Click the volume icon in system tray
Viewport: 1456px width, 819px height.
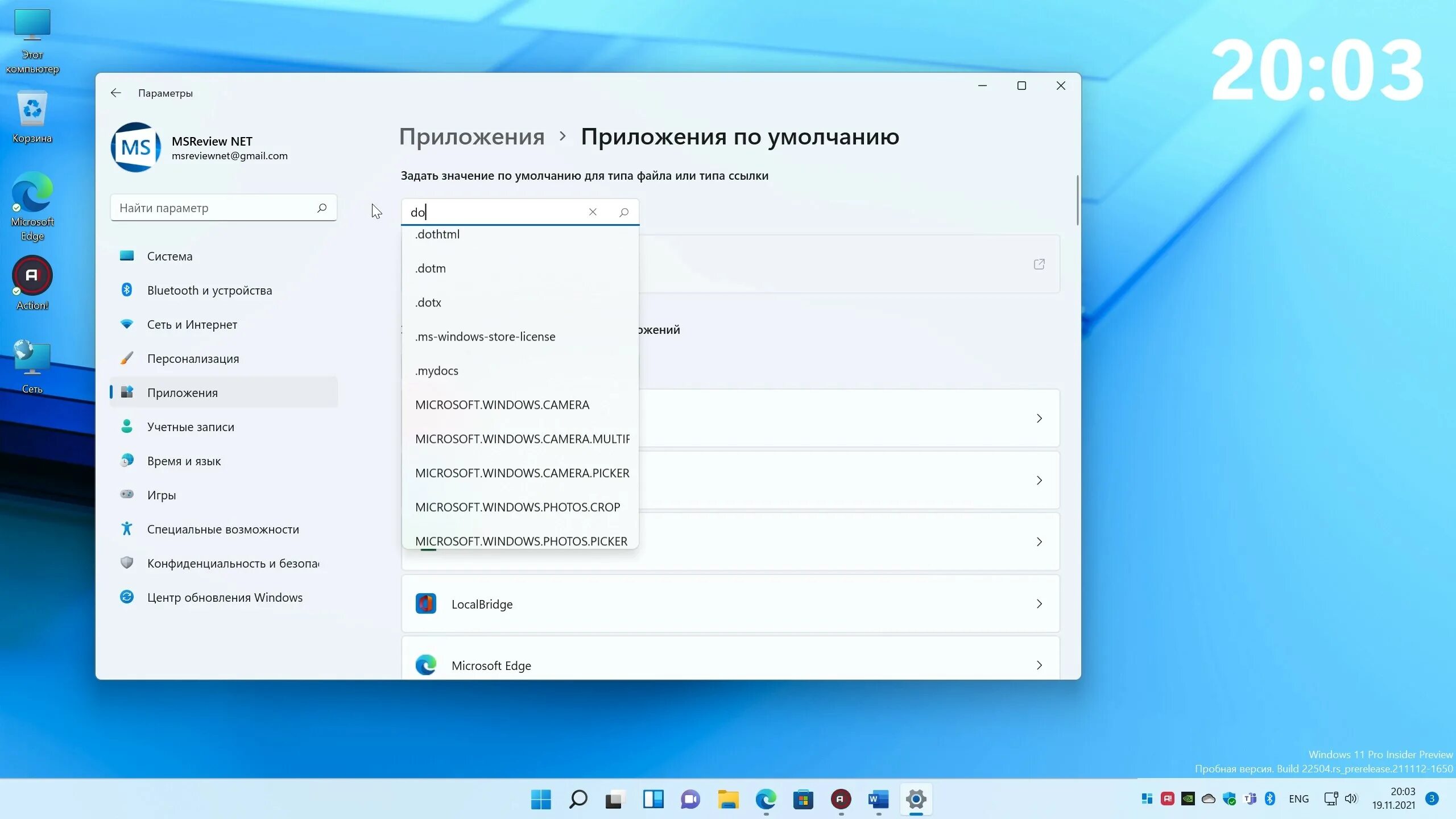tap(1351, 799)
